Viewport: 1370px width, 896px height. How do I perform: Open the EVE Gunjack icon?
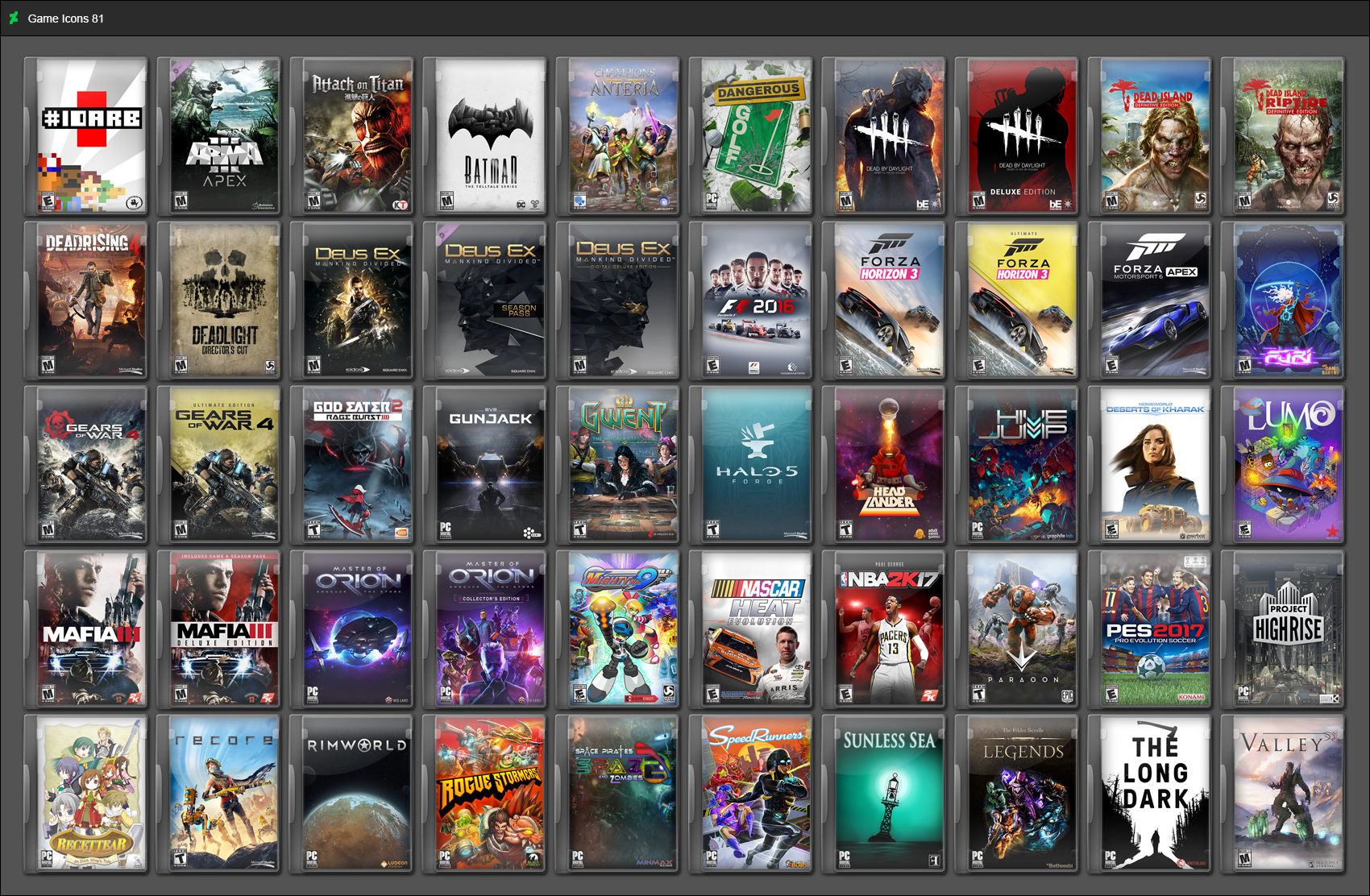[485, 466]
